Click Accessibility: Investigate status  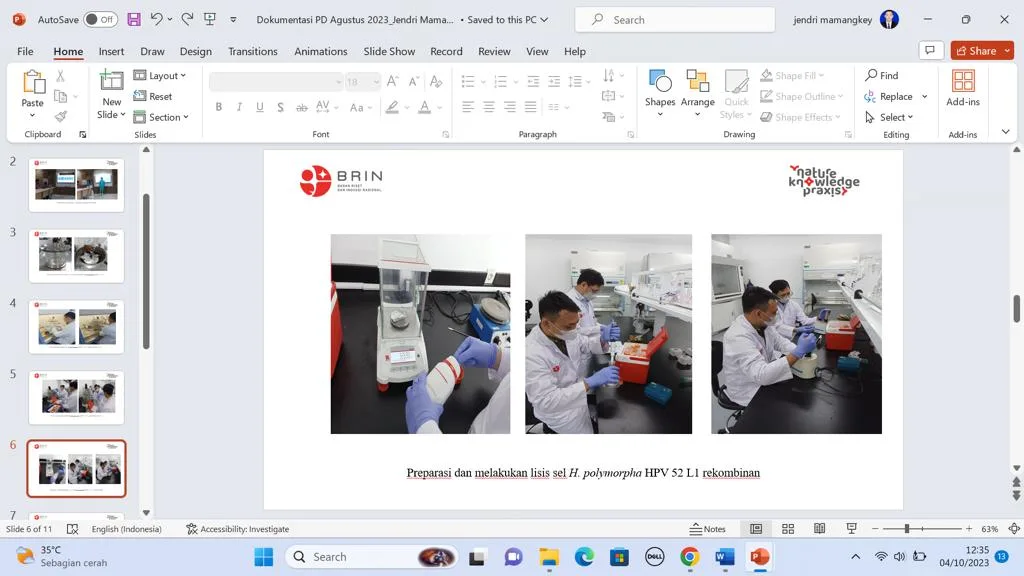click(x=238, y=529)
